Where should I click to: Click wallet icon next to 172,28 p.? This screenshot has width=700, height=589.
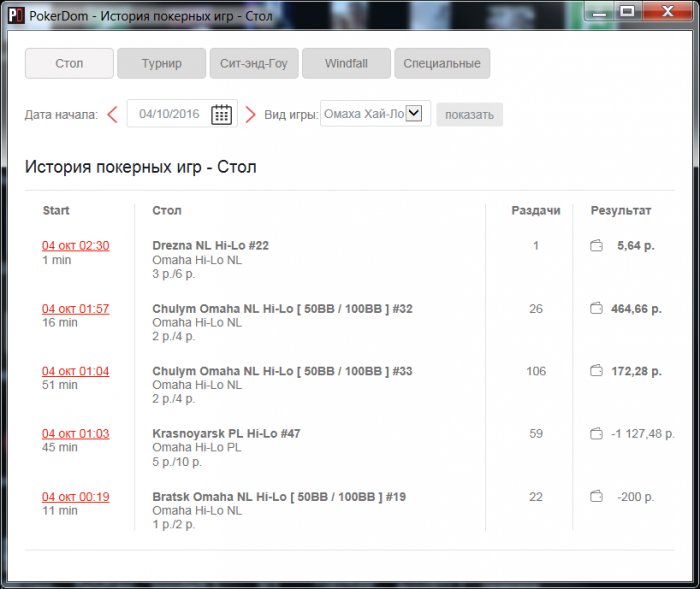tap(596, 371)
